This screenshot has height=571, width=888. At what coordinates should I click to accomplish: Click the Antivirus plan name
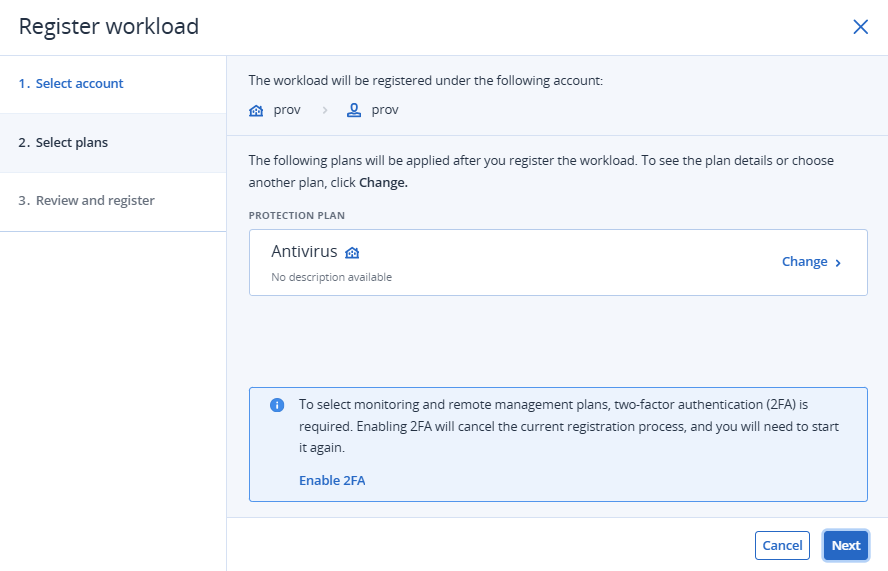click(304, 252)
